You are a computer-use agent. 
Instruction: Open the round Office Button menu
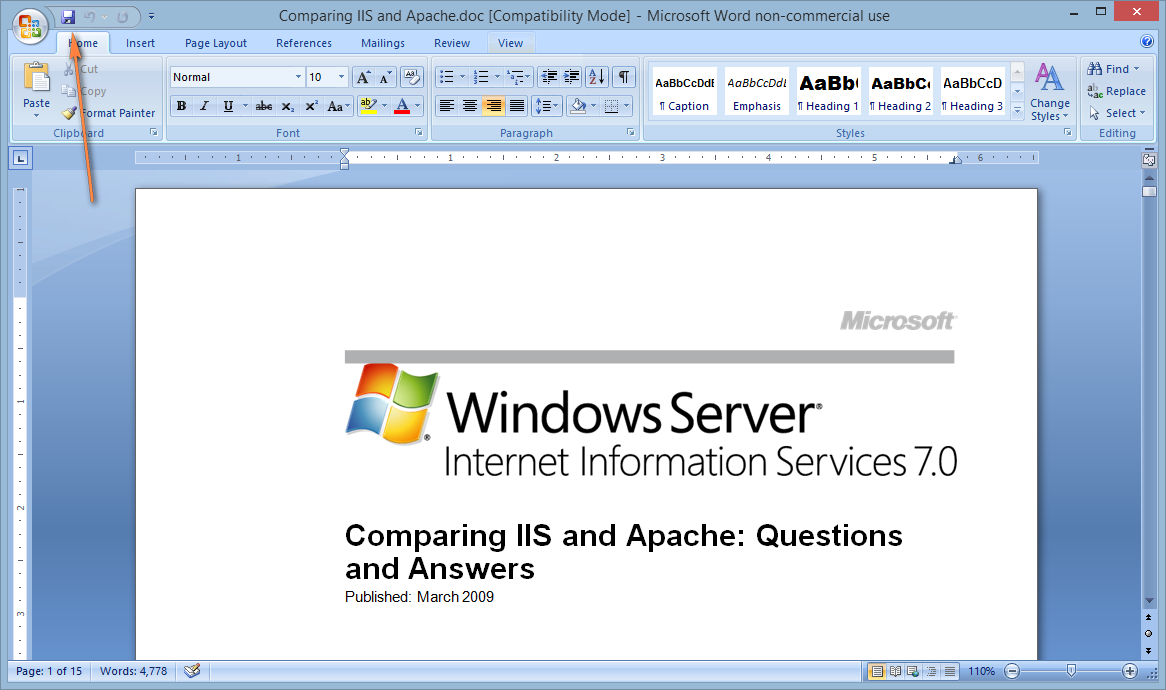click(30, 25)
